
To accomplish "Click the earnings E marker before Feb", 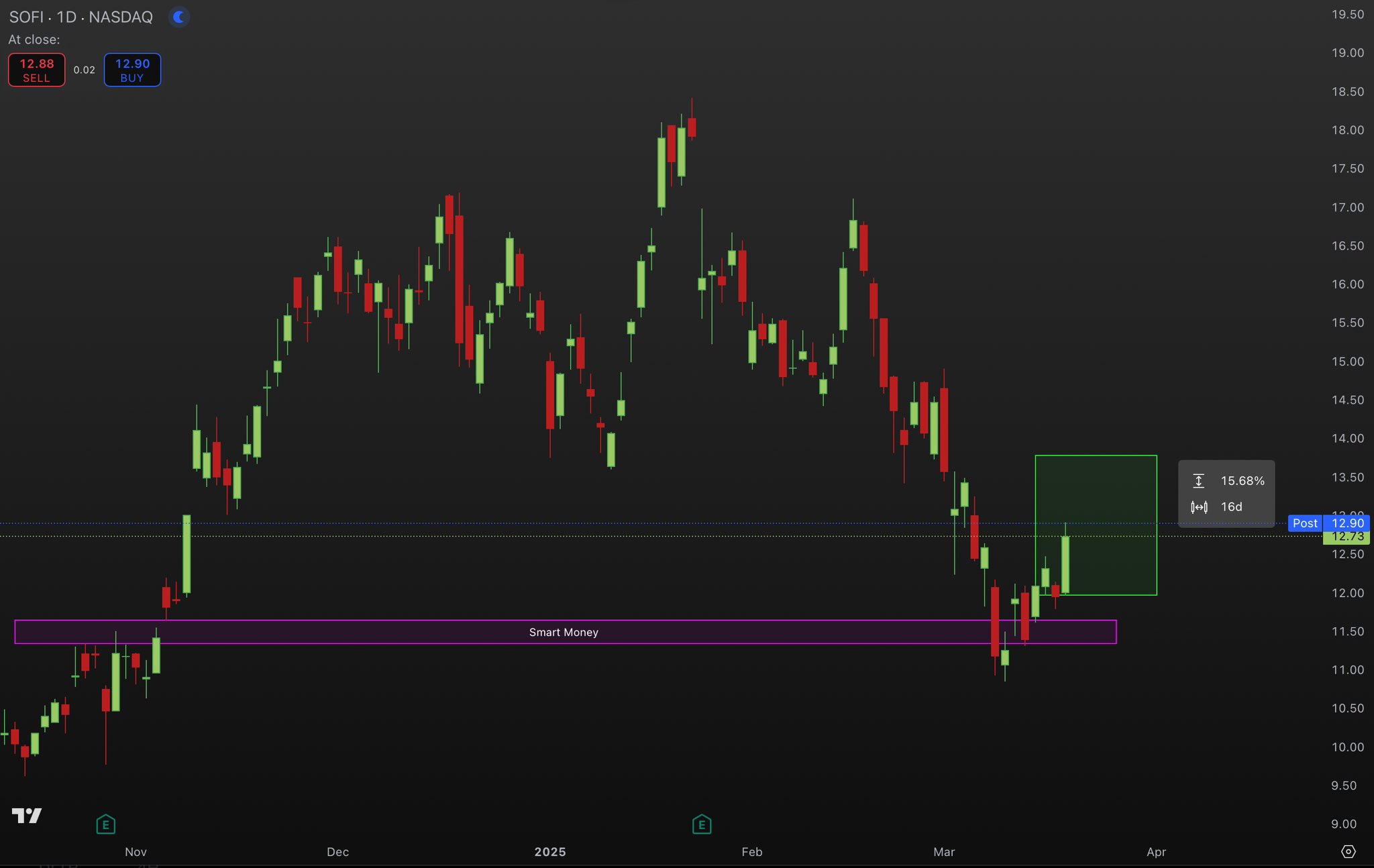I will pyautogui.click(x=701, y=824).
